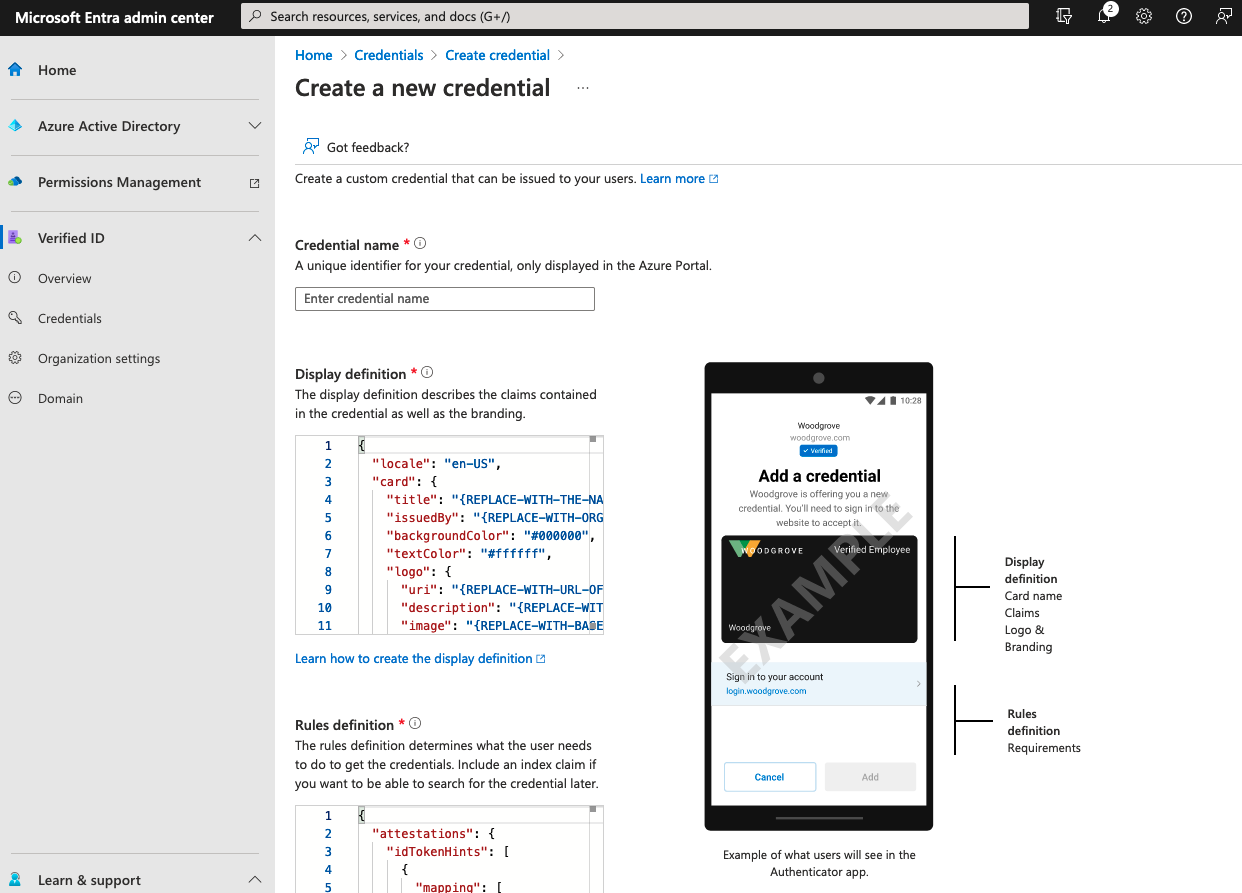Open portal settings gear icon
1242x893 pixels.
1144,17
